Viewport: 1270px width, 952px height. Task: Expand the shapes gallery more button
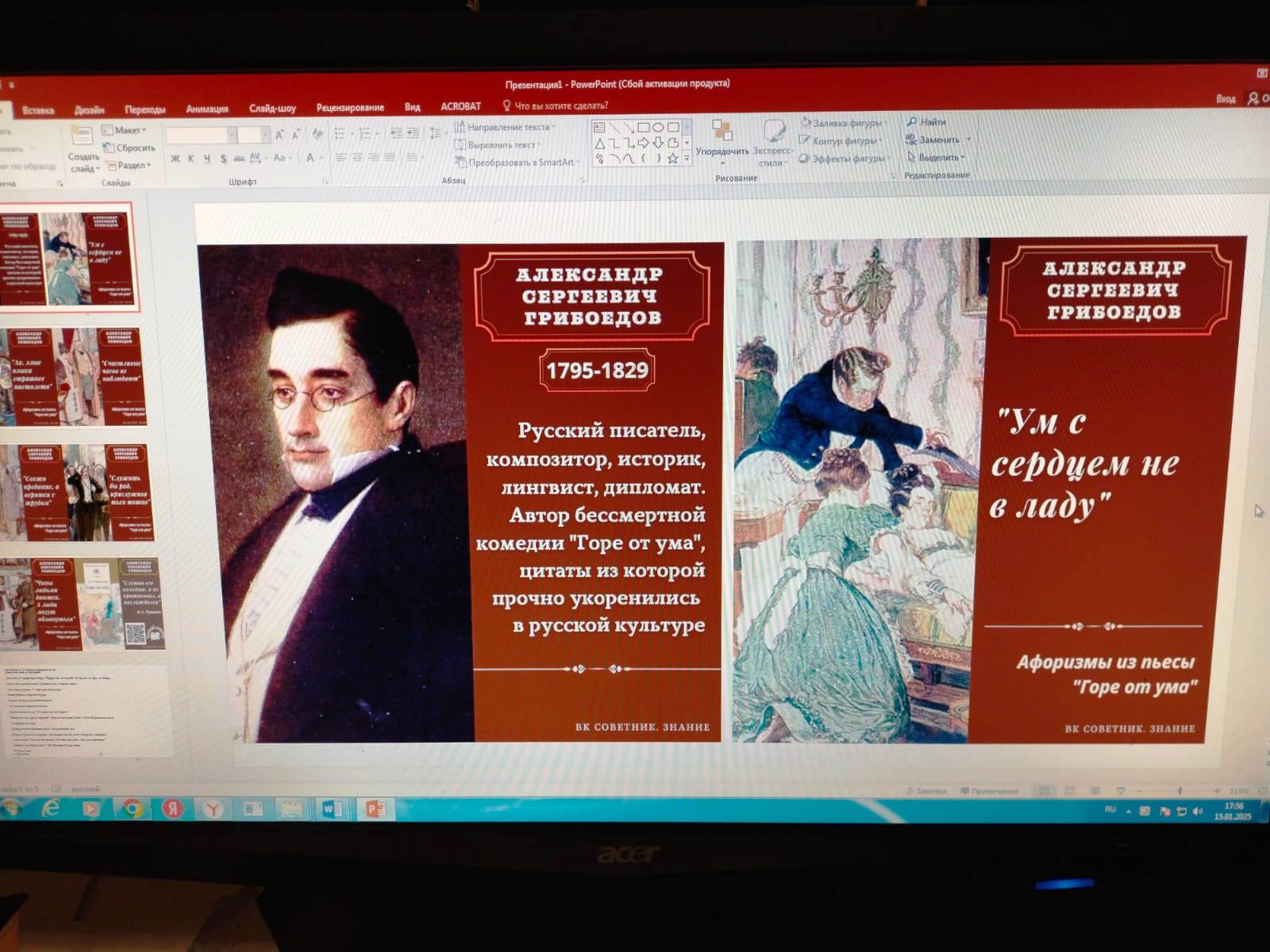pos(687,159)
